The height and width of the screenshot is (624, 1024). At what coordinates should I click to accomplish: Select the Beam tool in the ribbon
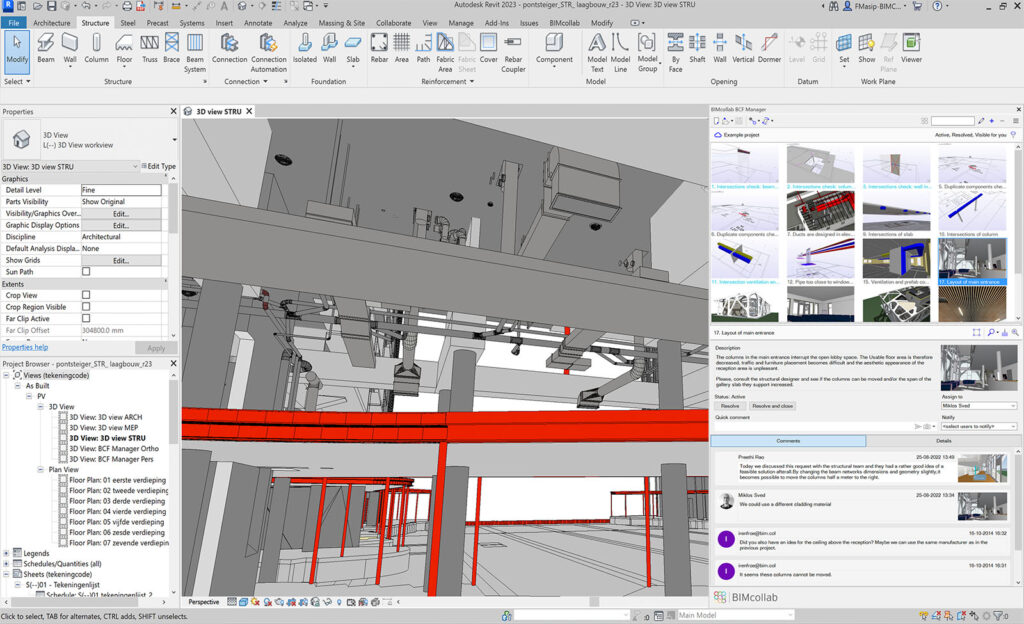(46, 48)
